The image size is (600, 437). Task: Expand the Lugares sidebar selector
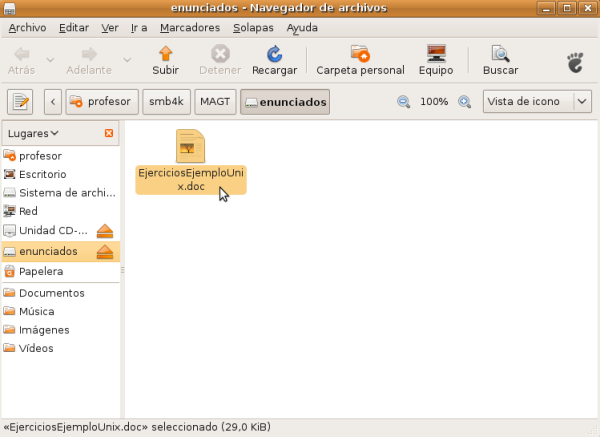pos(33,133)
